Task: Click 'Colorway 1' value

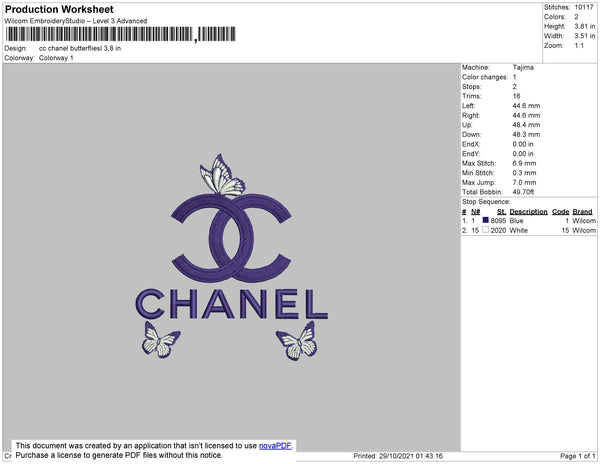Action: 56,58
